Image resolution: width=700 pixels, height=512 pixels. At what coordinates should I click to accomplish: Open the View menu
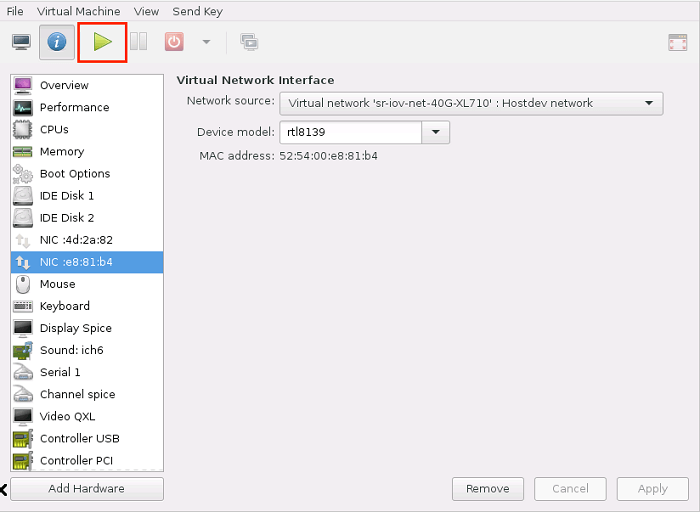tap(146, 11)
